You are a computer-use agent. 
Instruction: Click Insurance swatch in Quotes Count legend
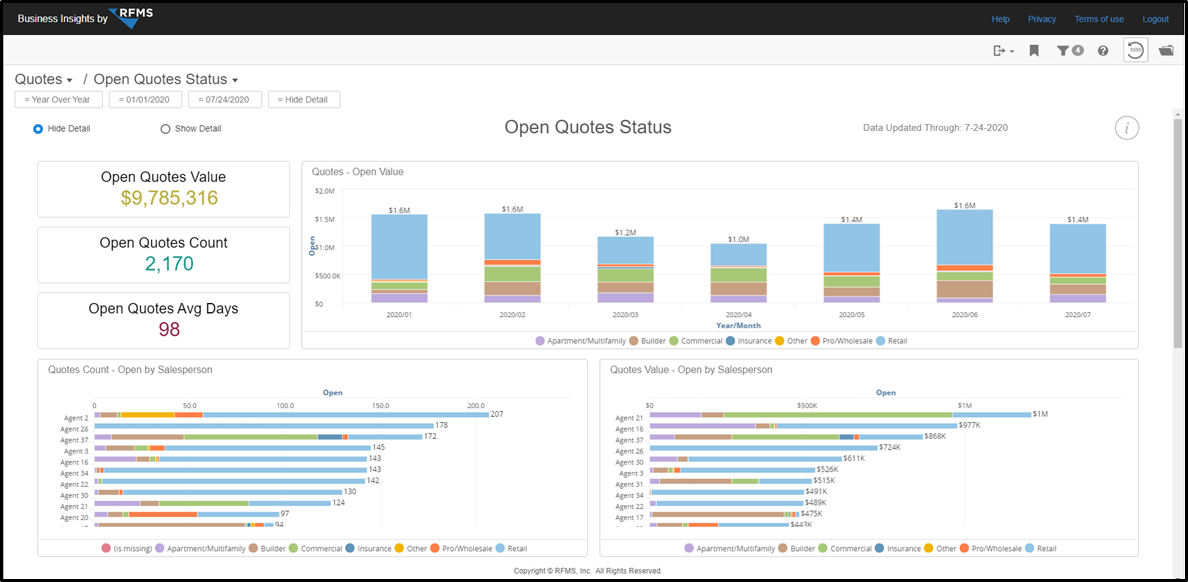tap(350, 548)
